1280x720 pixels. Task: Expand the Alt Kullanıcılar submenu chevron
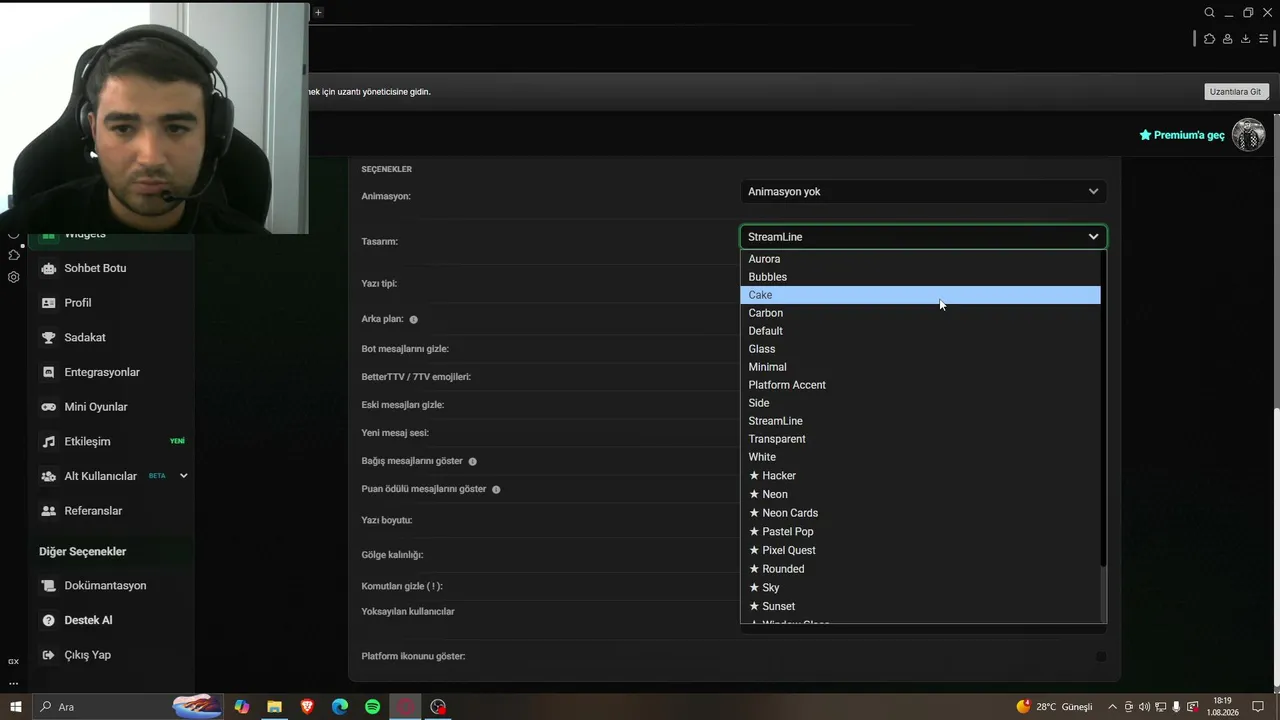tap(183, 476)
